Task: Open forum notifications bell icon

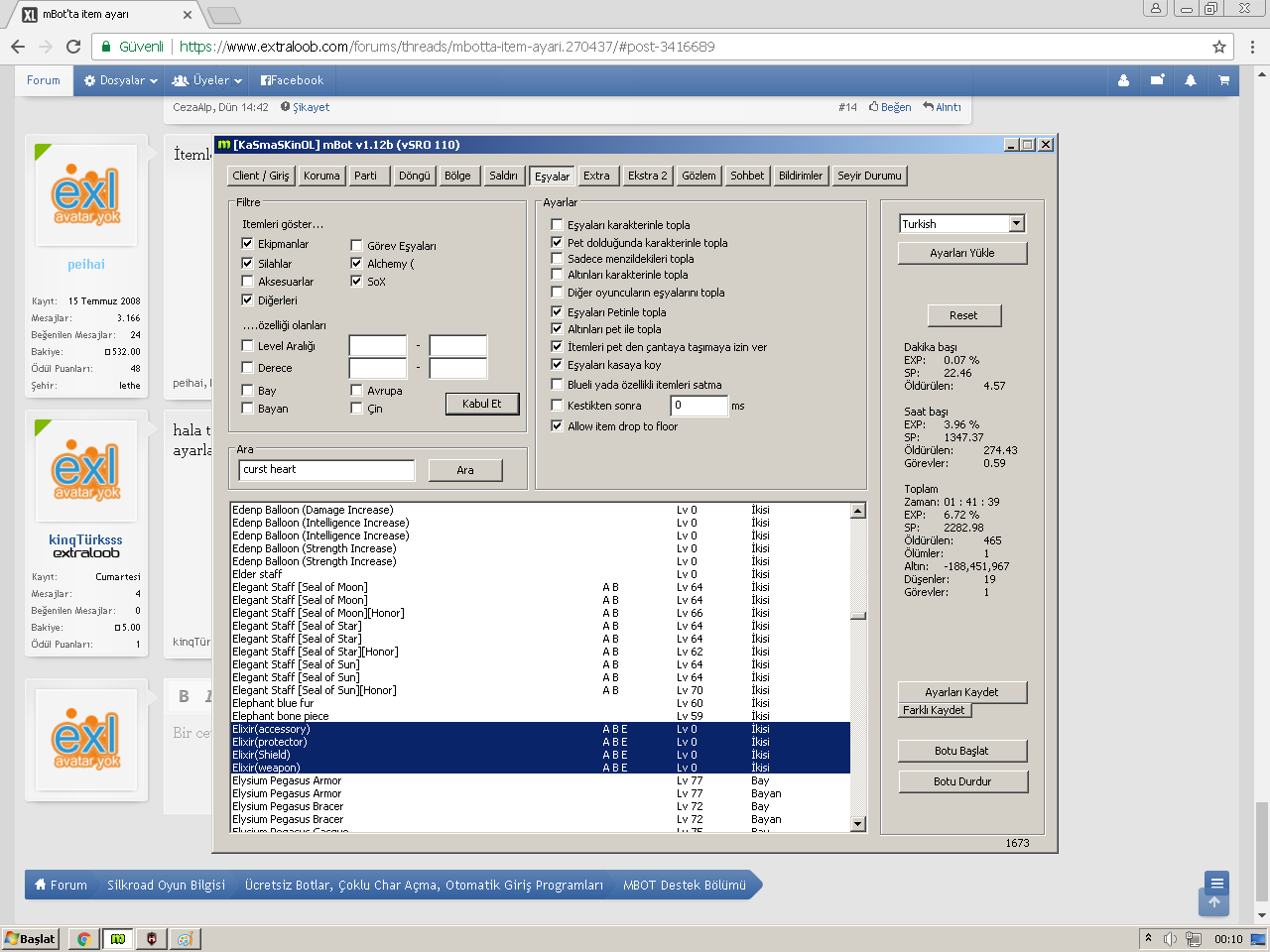Action: tap(1190, 80)
